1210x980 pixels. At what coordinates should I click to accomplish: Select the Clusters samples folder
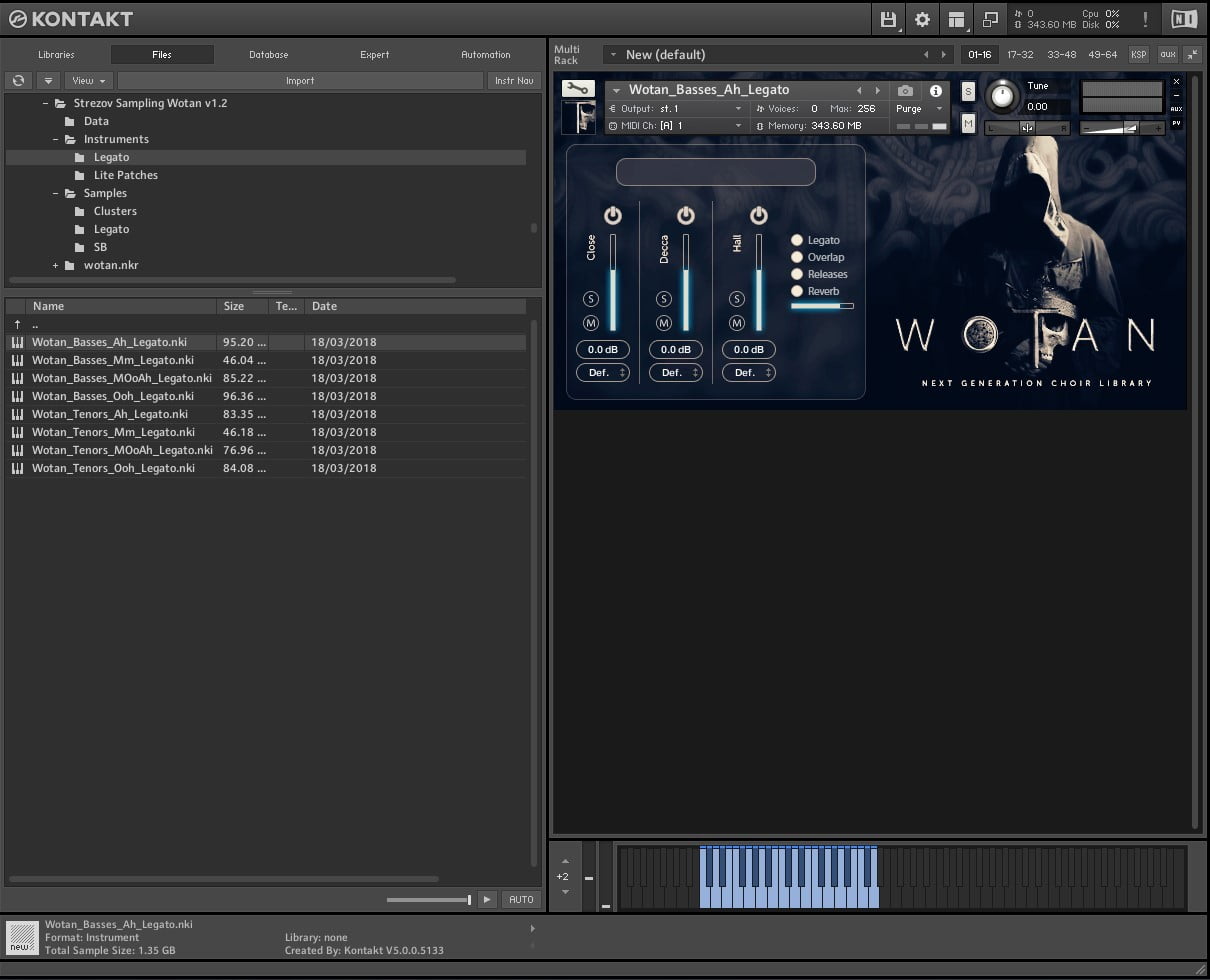click(x=115, y=211)
